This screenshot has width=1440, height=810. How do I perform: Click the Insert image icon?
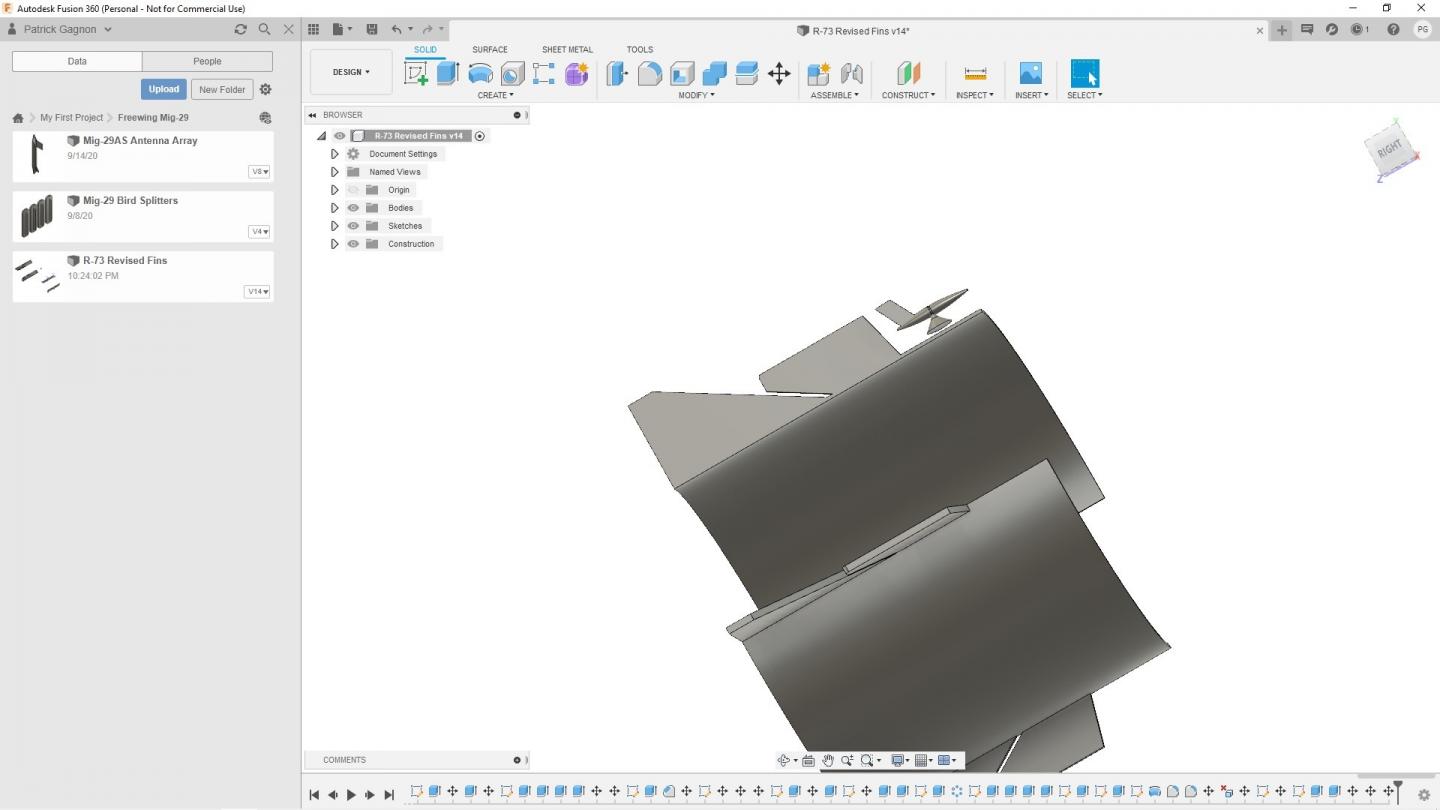point(1030,73)
